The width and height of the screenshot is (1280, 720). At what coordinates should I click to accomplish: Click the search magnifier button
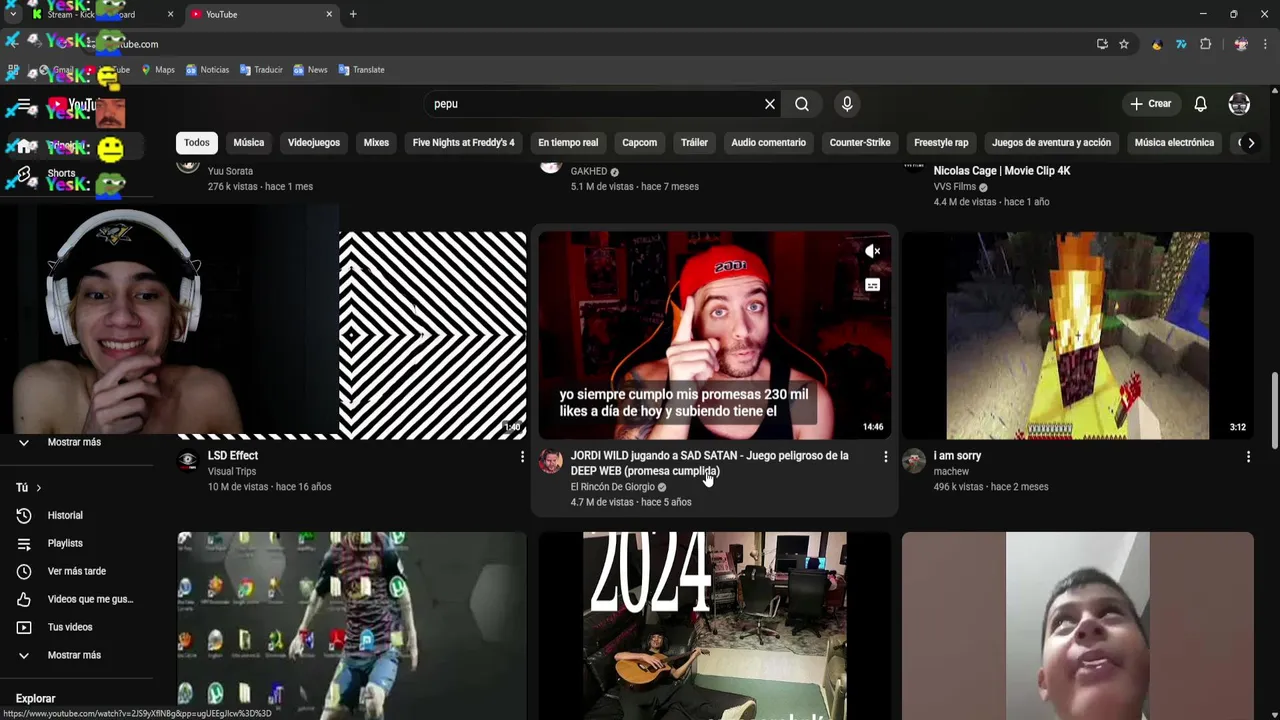pos(802,104)
